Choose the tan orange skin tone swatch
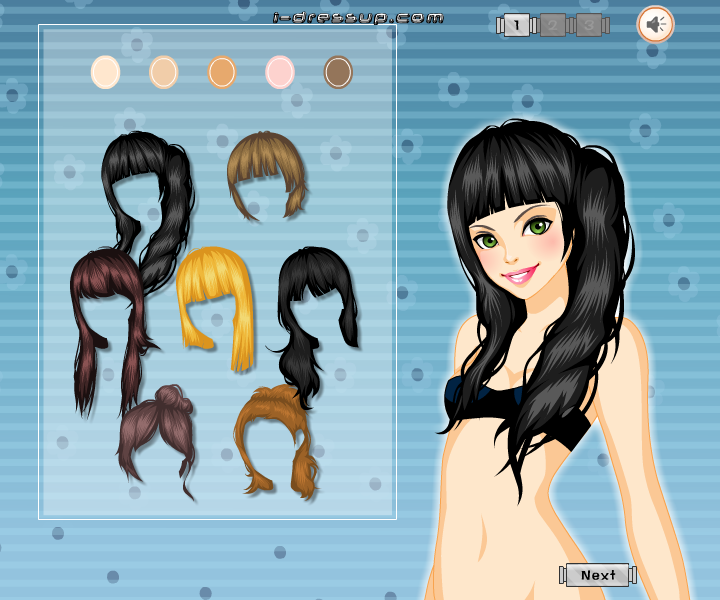Viewport: 720px width, 600px height. click(x=222, y=72)
